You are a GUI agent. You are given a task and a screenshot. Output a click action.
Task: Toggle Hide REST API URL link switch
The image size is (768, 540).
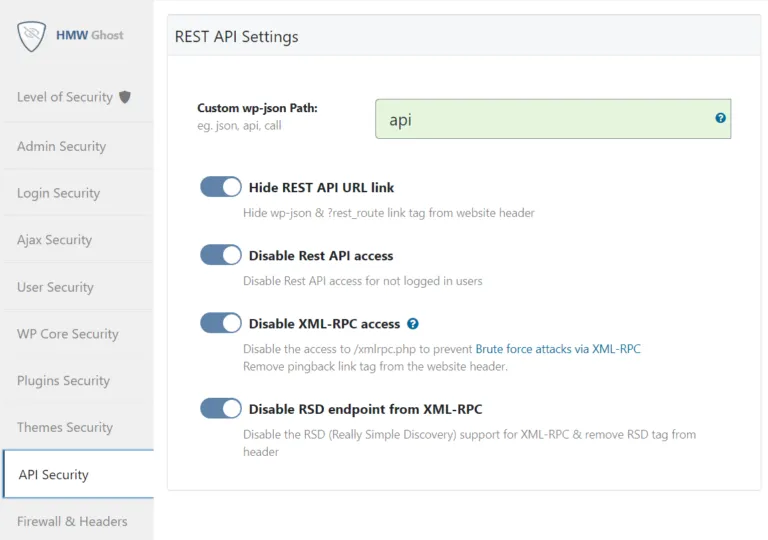(221, 187)
